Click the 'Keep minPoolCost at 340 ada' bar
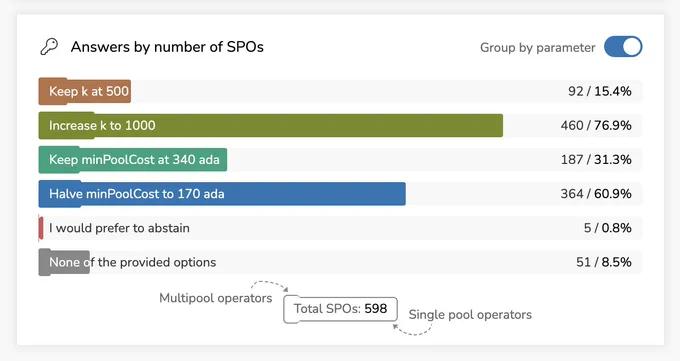Screen dimensions: 680x361 [x=133, y=160]
